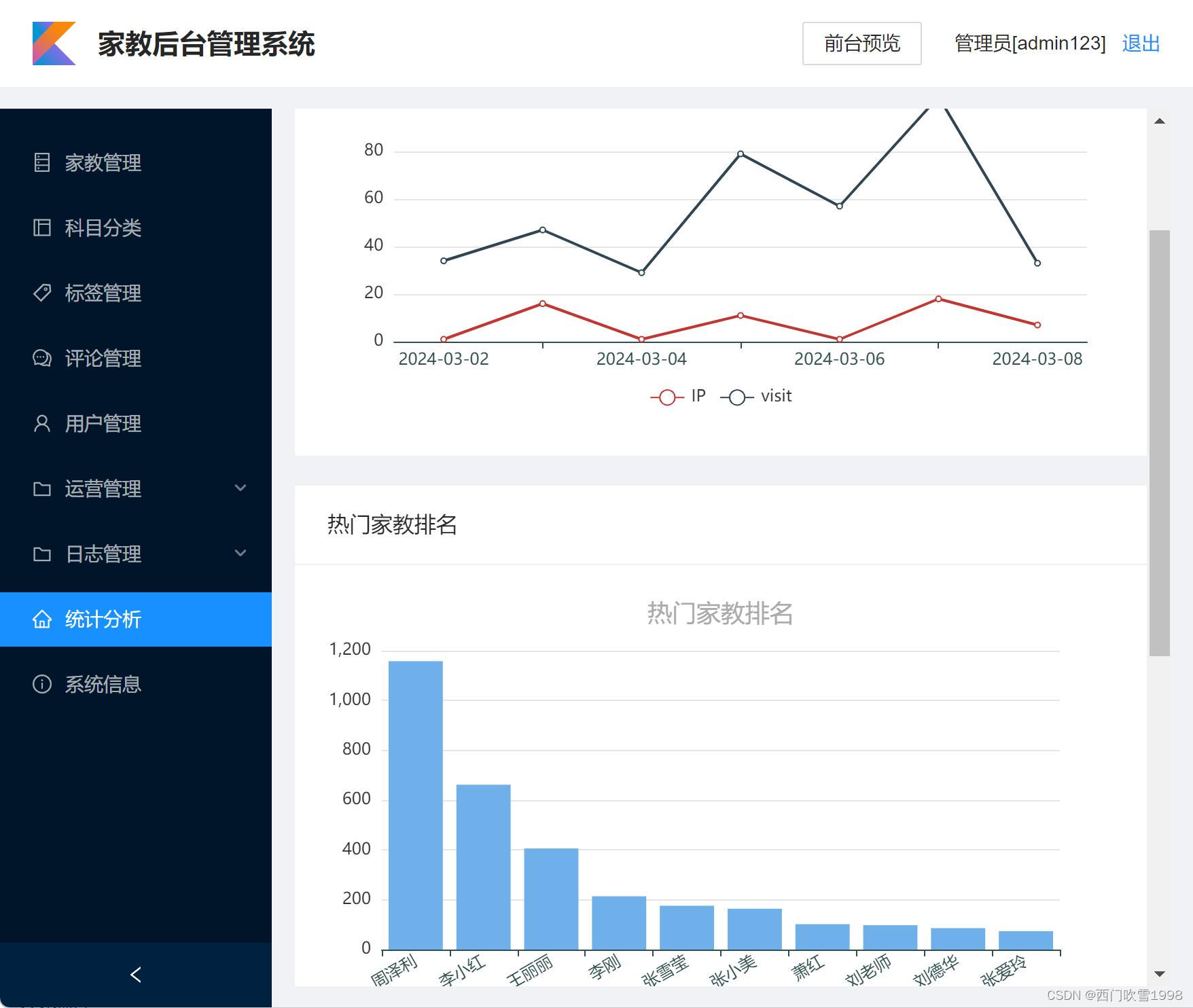Click the visit data point on 2024-03-08
Screen dimensions: 1193x1008
pos(1037,263)
